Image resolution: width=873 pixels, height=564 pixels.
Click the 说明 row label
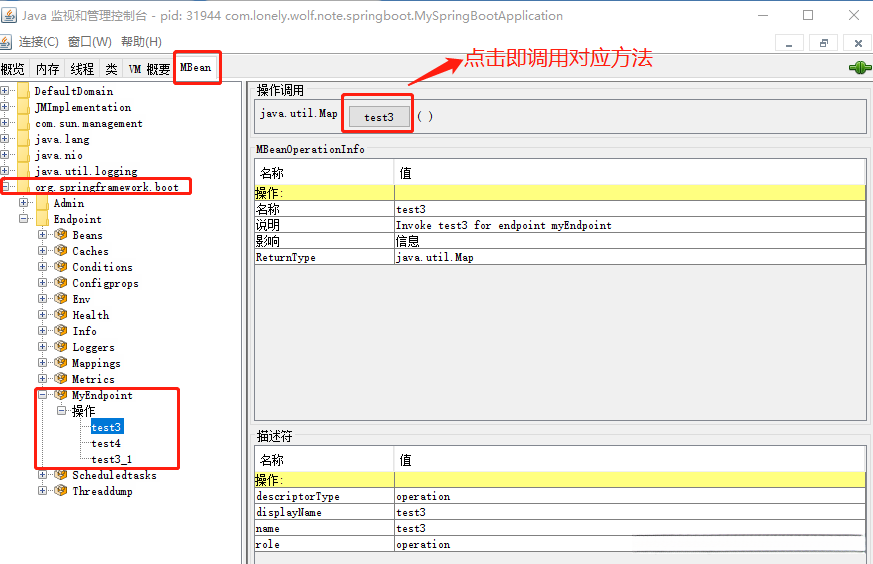coord(325,225)
